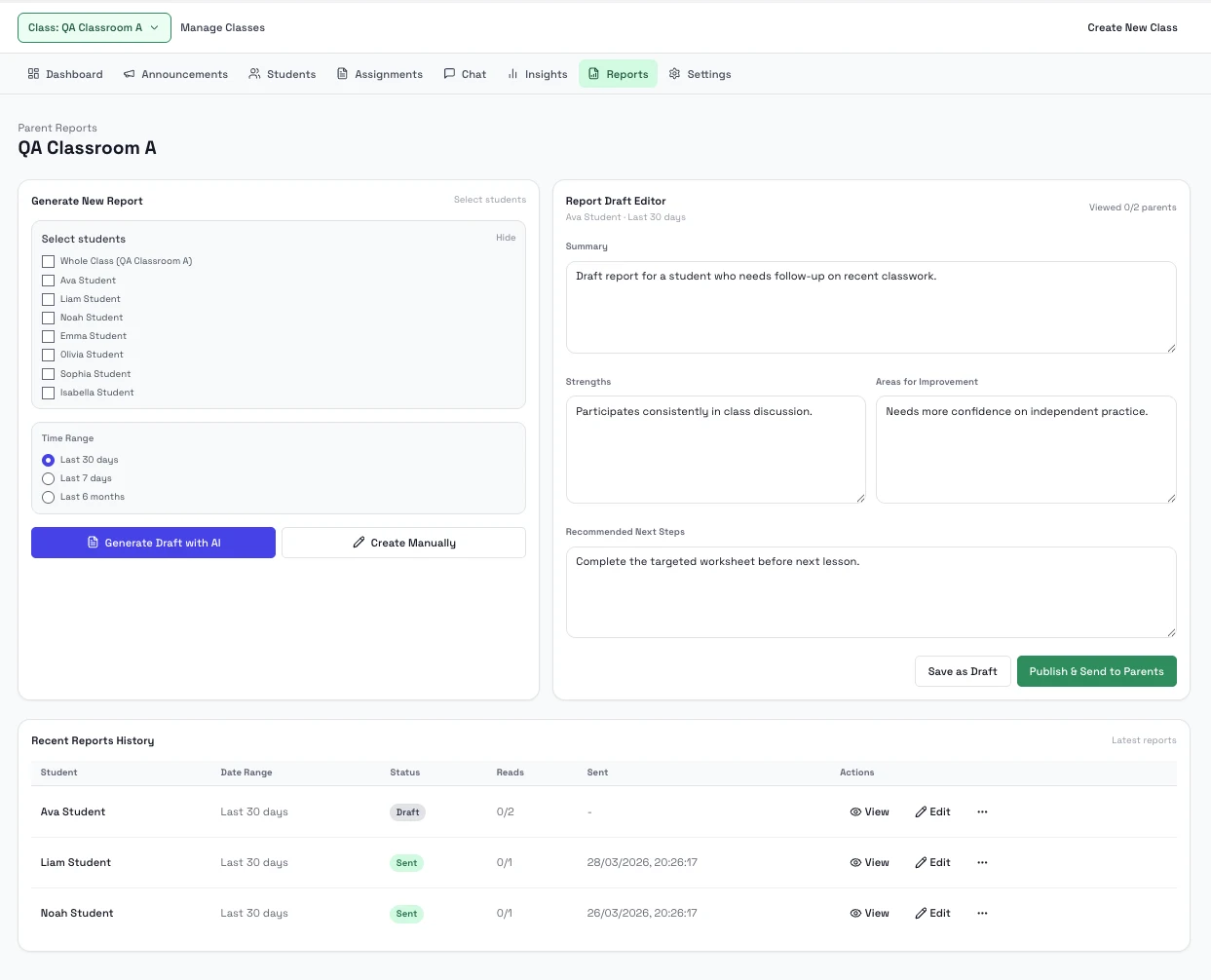This screenshot has width=1211, height=980.
Task: Click pencil Edit icon for Liam Student
Action: (x=921, y=862)
